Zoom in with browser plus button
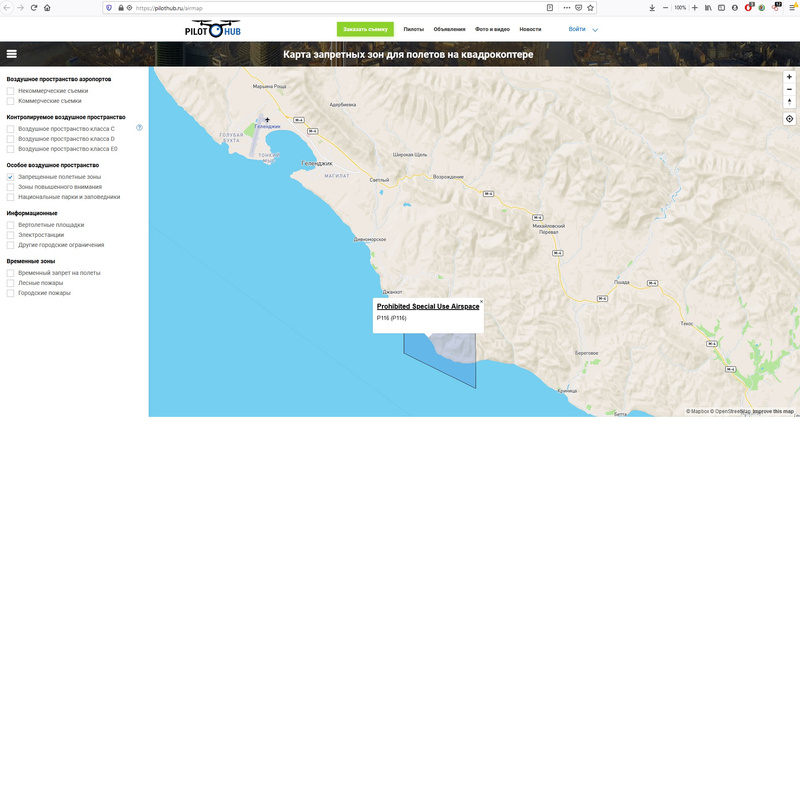This screenshot has width=800, height=802. point(695,8)
